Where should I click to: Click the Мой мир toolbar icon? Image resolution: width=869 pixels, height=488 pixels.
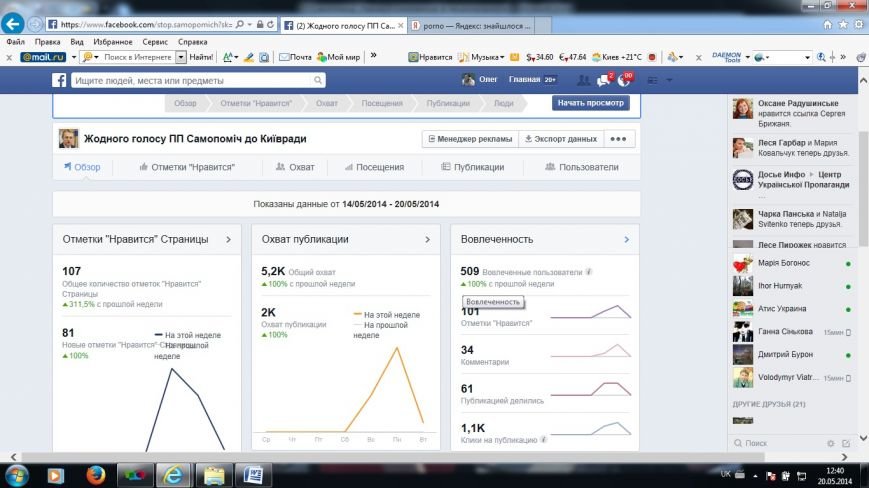[x=338, y=57]
